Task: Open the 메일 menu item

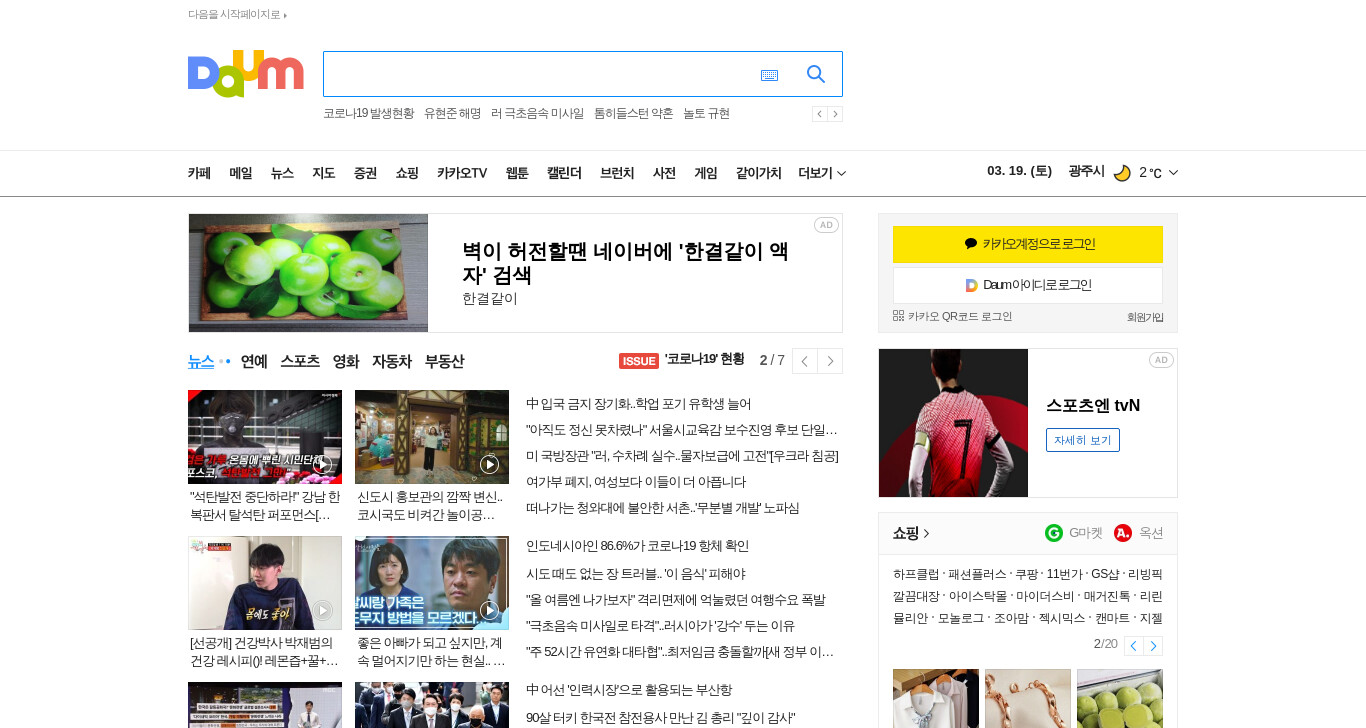Action: point(241,173)
